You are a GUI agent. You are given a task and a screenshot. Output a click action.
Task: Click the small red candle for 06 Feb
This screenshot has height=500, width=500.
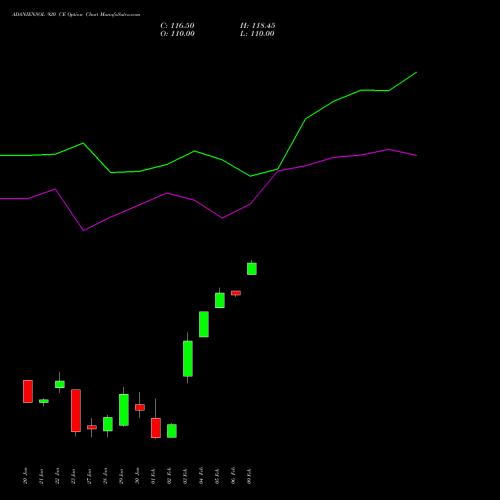(236, 293)
